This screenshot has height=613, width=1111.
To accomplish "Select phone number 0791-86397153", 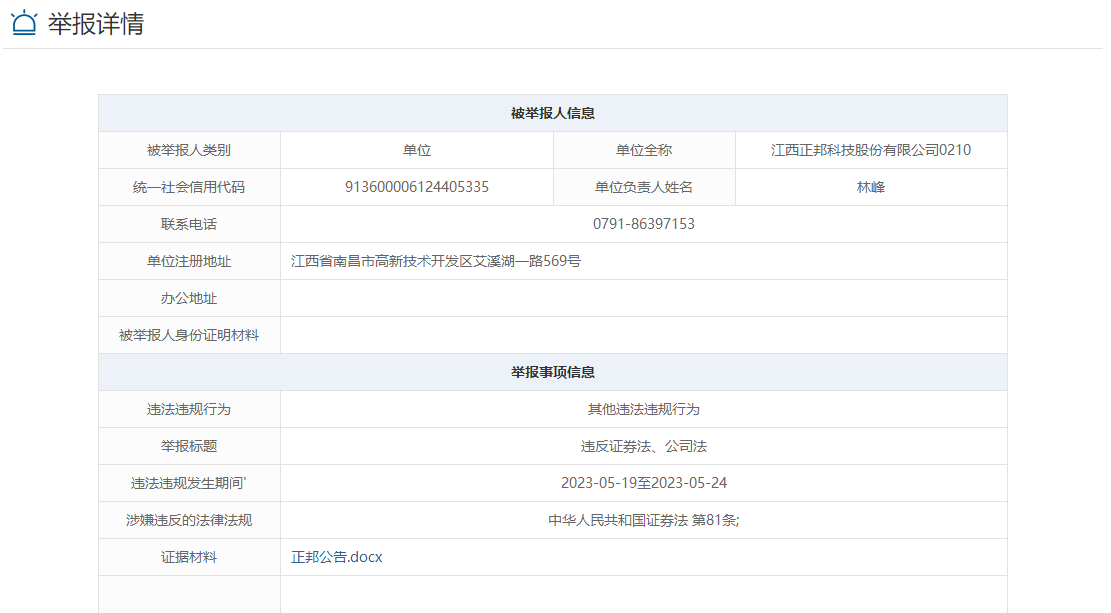I will [644, 224].
